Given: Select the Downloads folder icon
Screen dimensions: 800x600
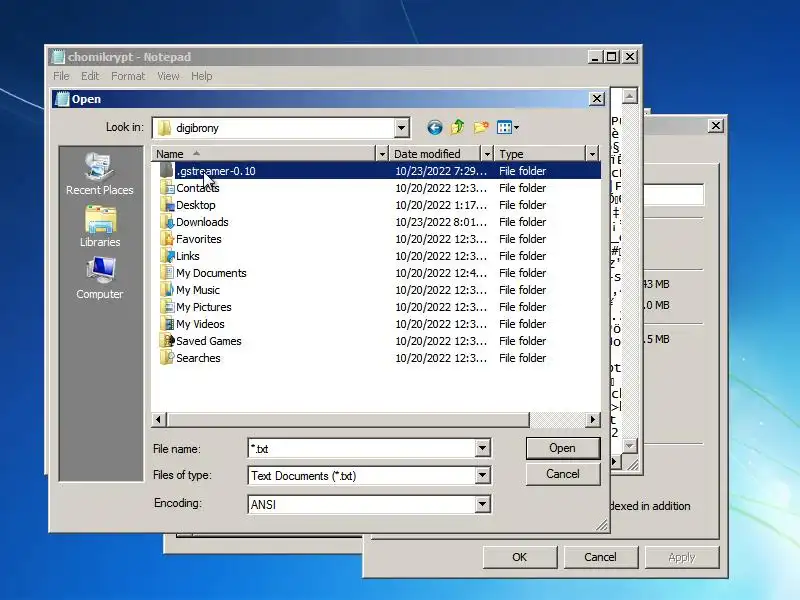Looking at the screenshot, I should [167, 222].
